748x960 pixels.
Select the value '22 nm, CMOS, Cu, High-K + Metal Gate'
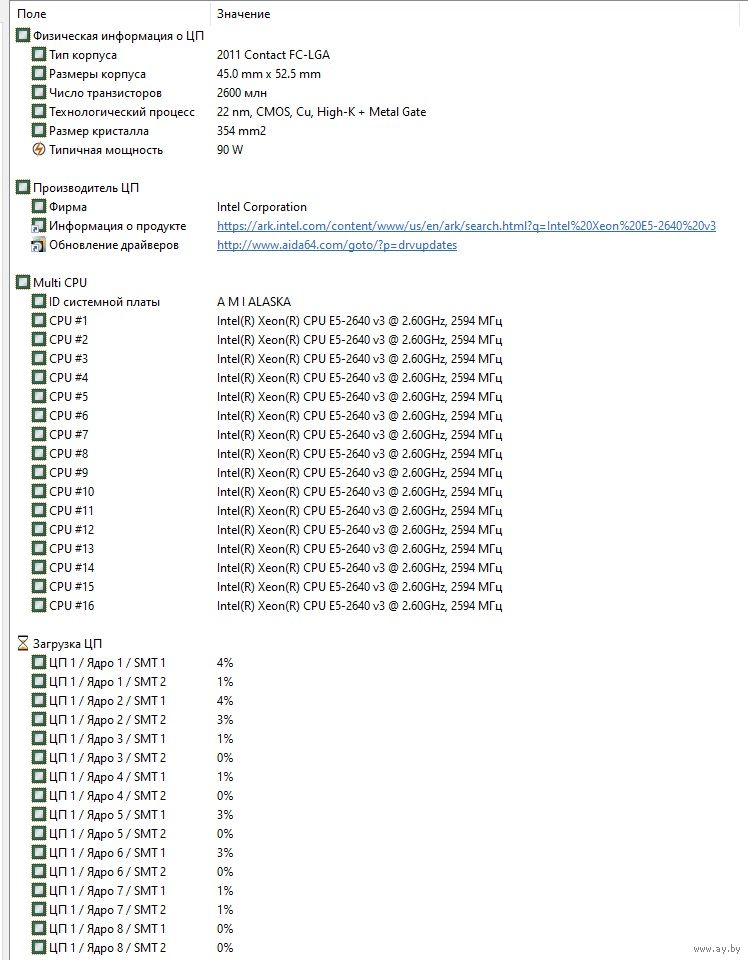321,111
